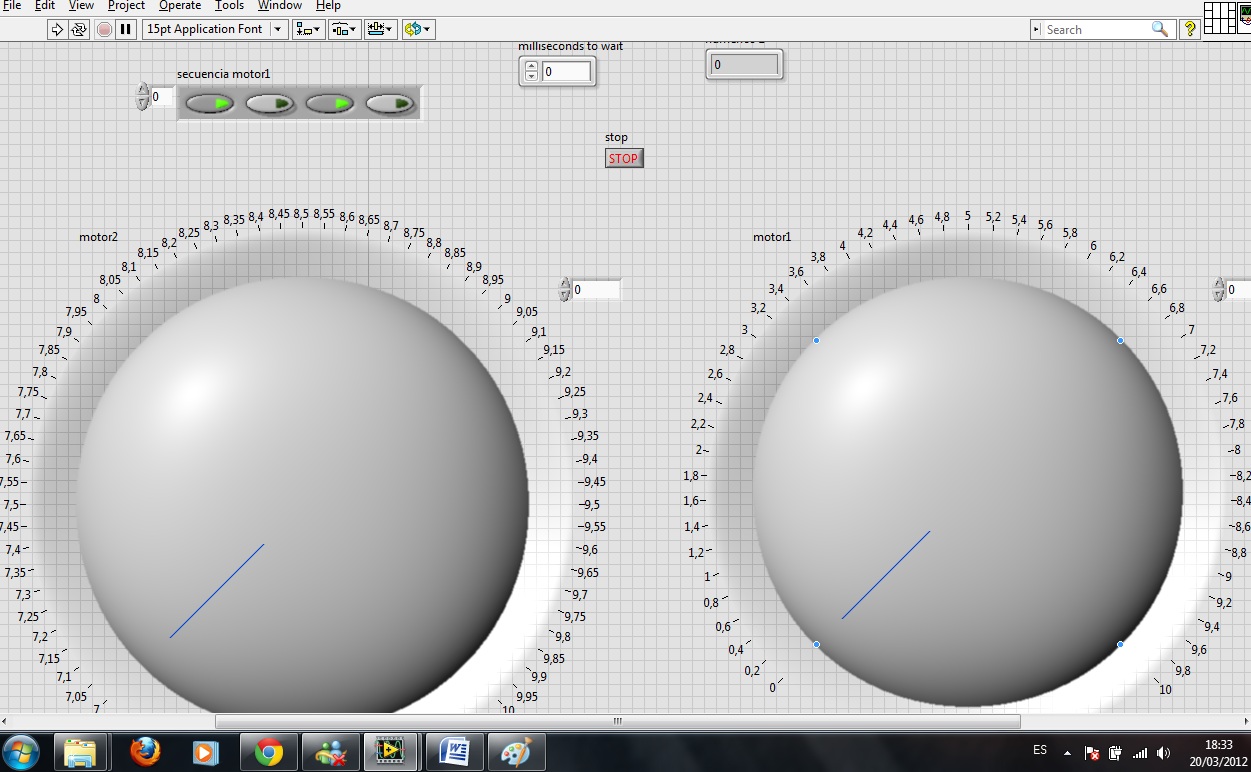Open Windows Media Player taskbar icon
Image resolution: width=1251 pixels, height=772 pixels.
205,752
